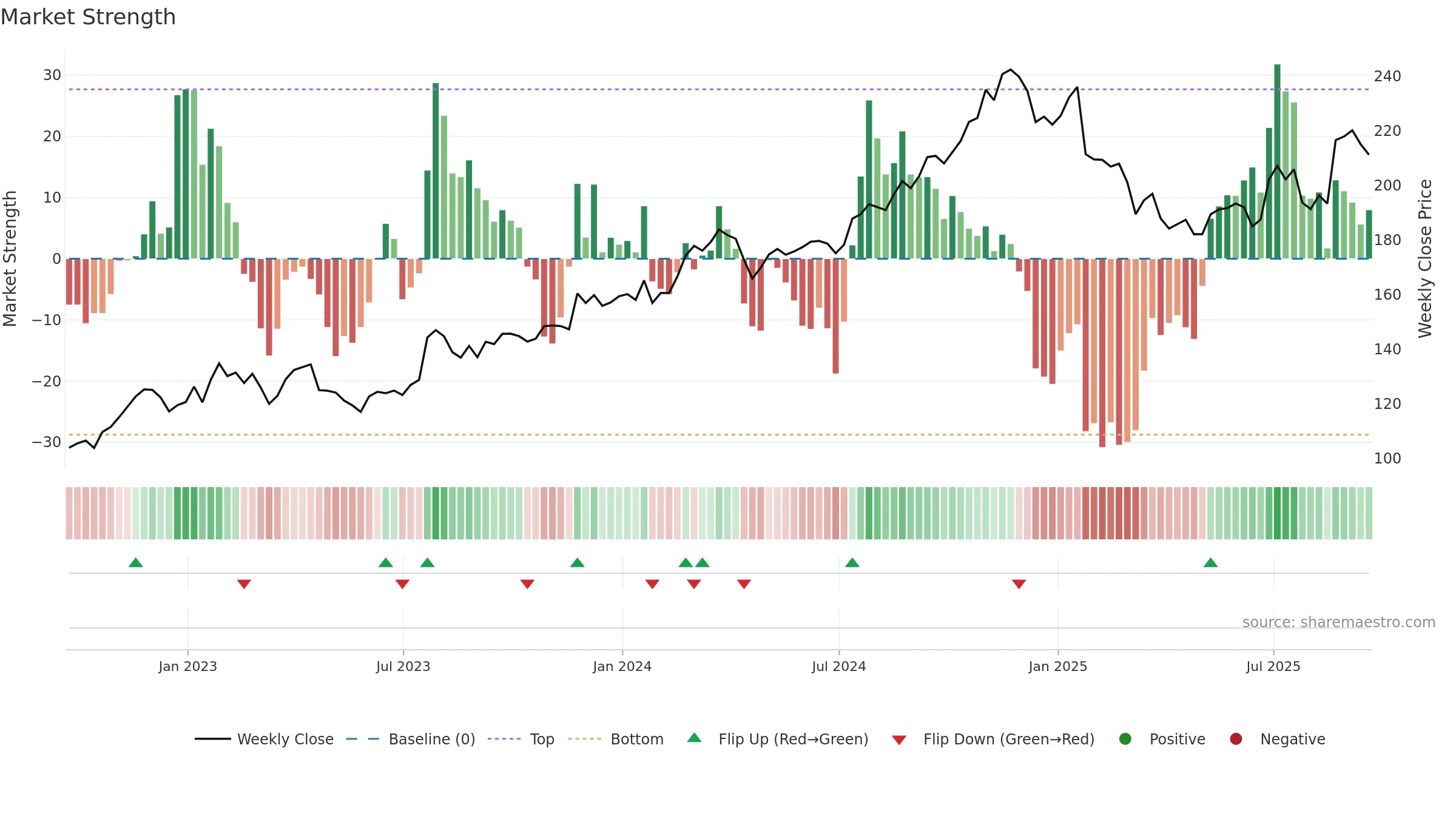Click the source: sharemaestro.com text
The height and width of the screenshot is (819, 1456).
click(1339, 622)
